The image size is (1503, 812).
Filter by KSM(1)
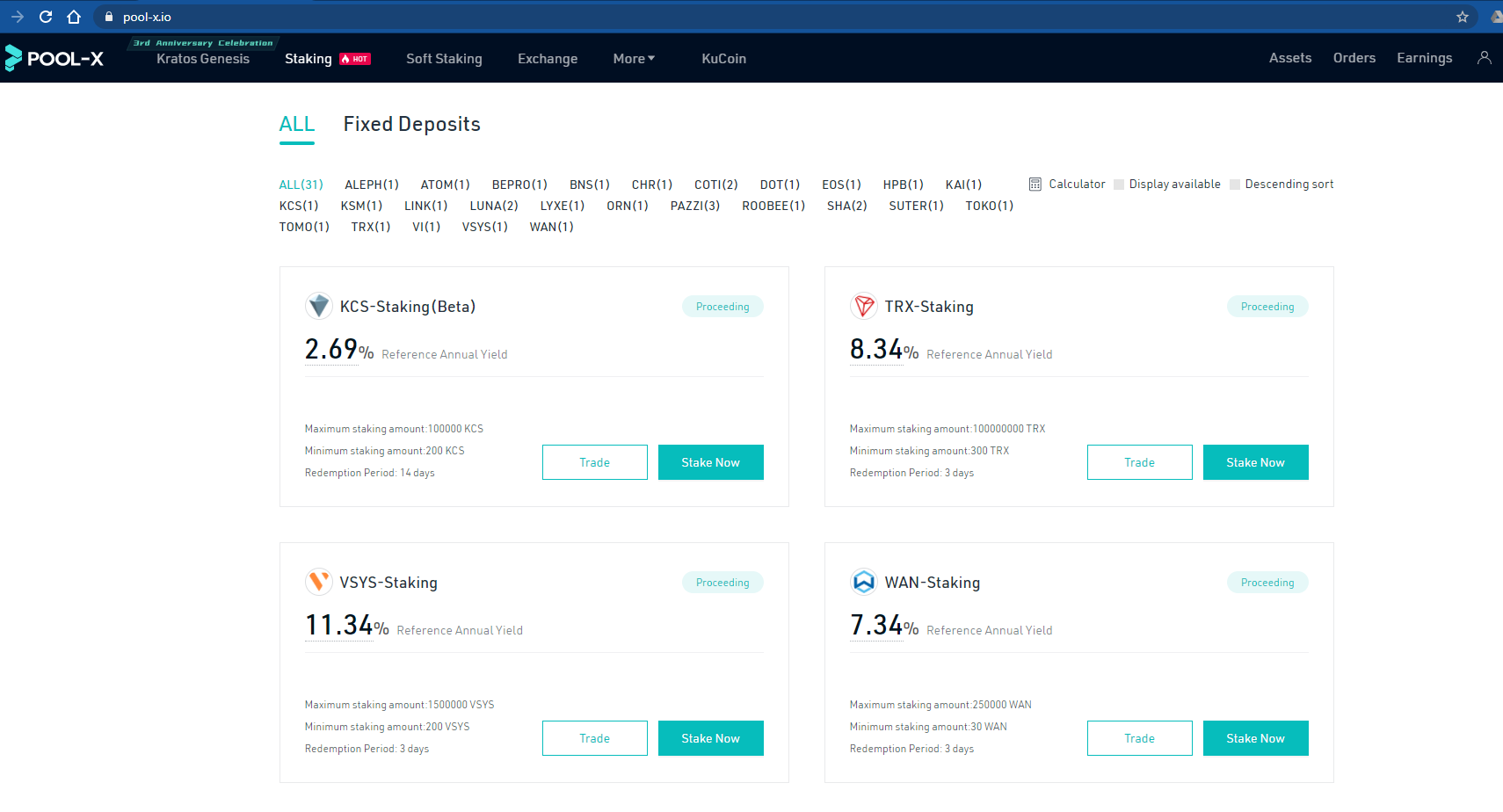click(x=361, y=206)
